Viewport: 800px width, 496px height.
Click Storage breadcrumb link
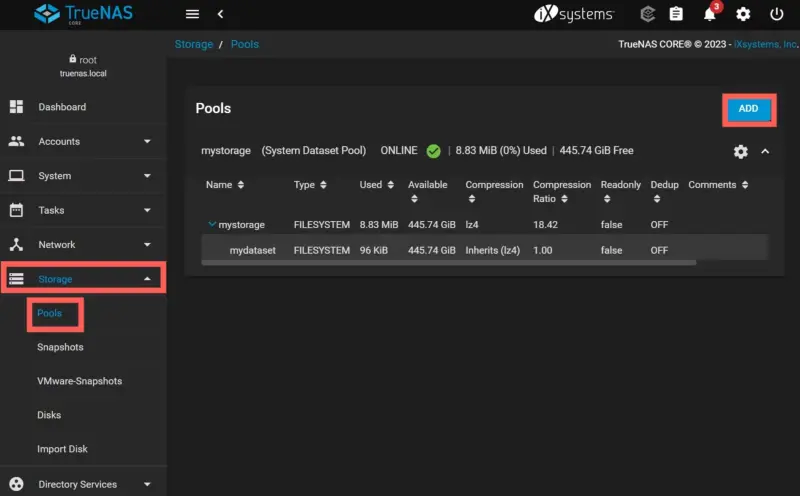coord(194,44)
